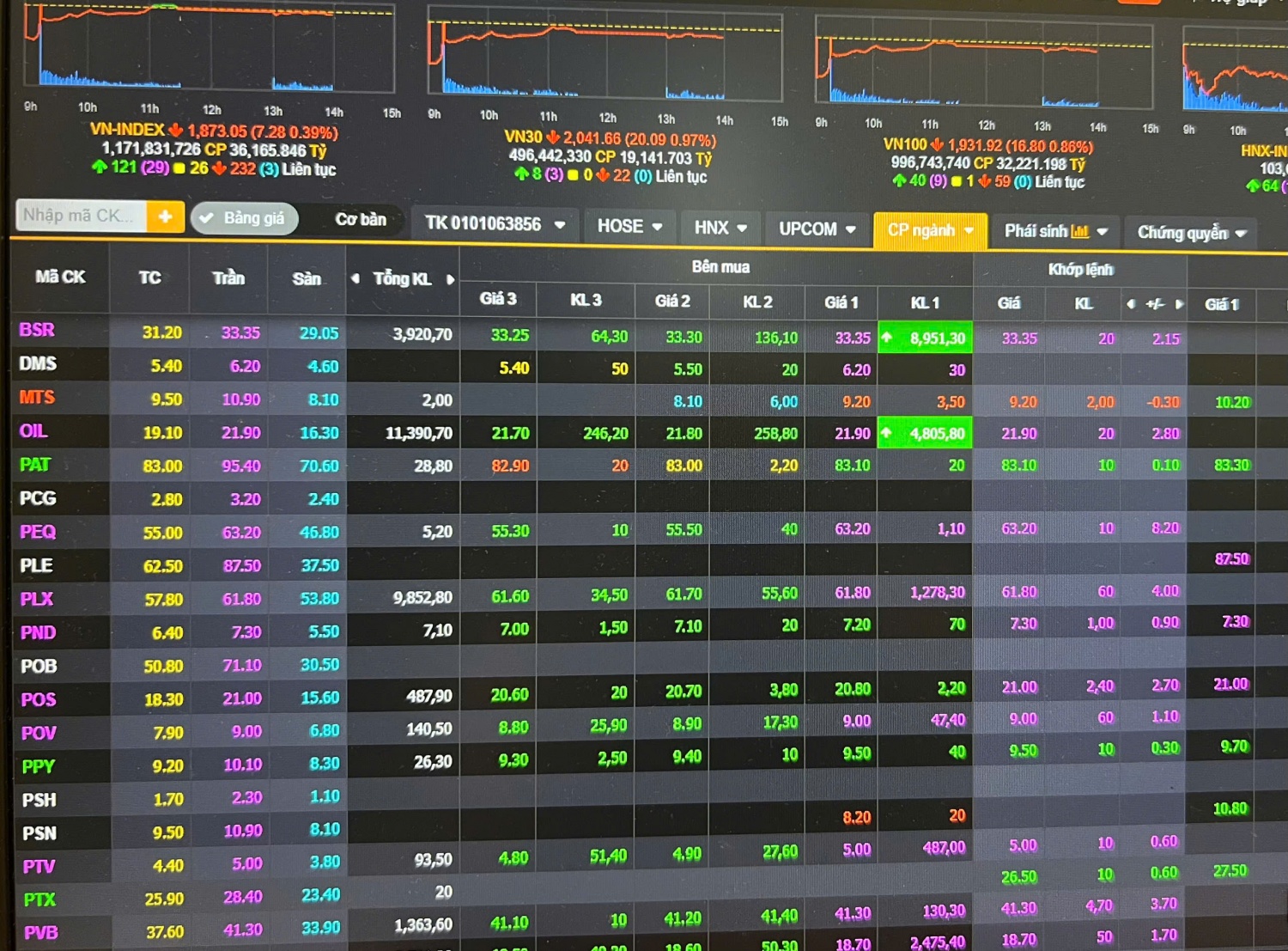Click the VN-INDEX intraday chart
The height and width of the screenshot is (951, 1288).
point(210,47)
